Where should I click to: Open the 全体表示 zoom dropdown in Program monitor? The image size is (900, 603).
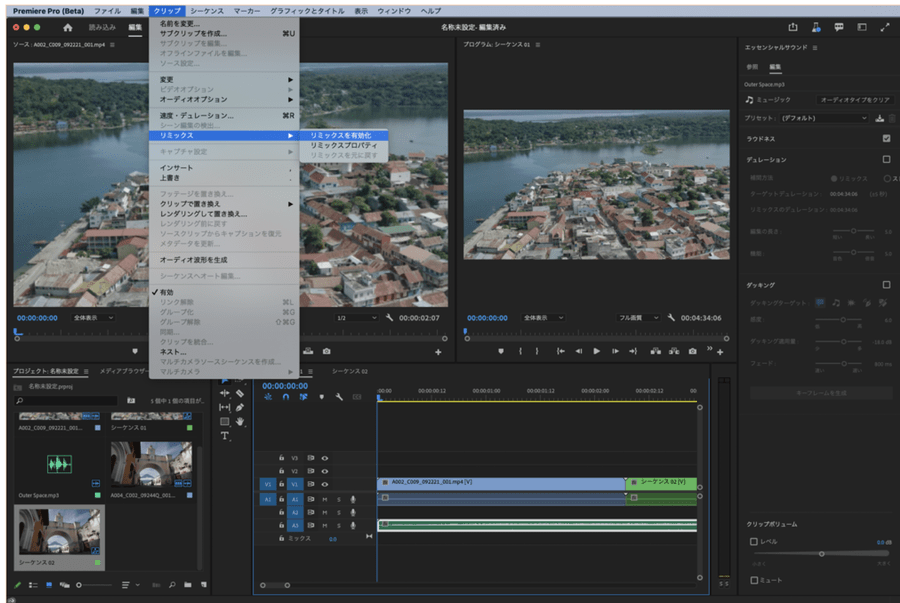(541, 317)
